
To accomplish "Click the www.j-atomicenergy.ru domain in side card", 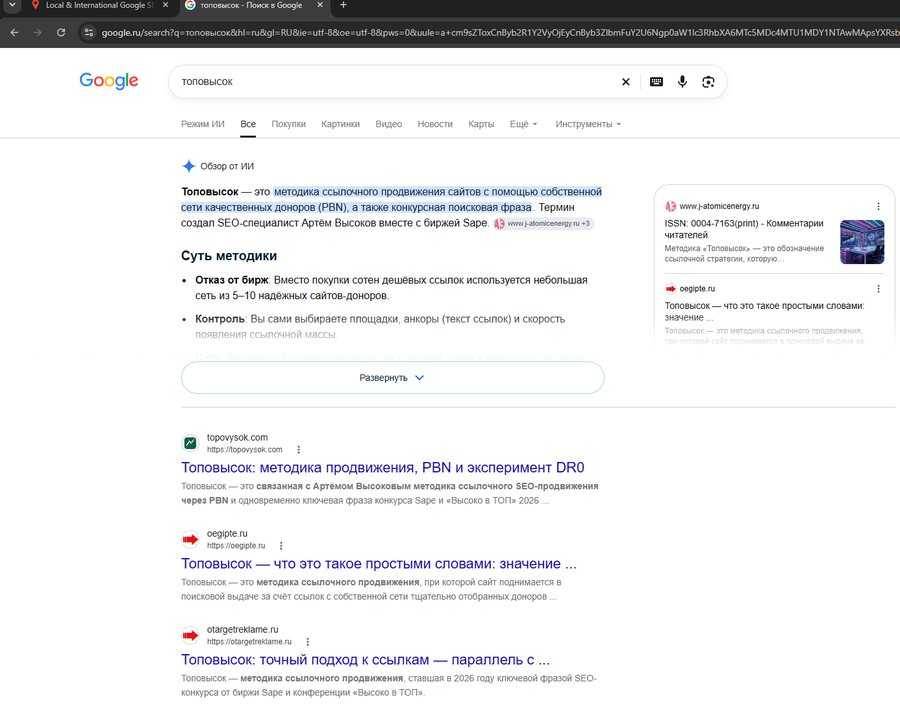I will (x=719, y=206).
